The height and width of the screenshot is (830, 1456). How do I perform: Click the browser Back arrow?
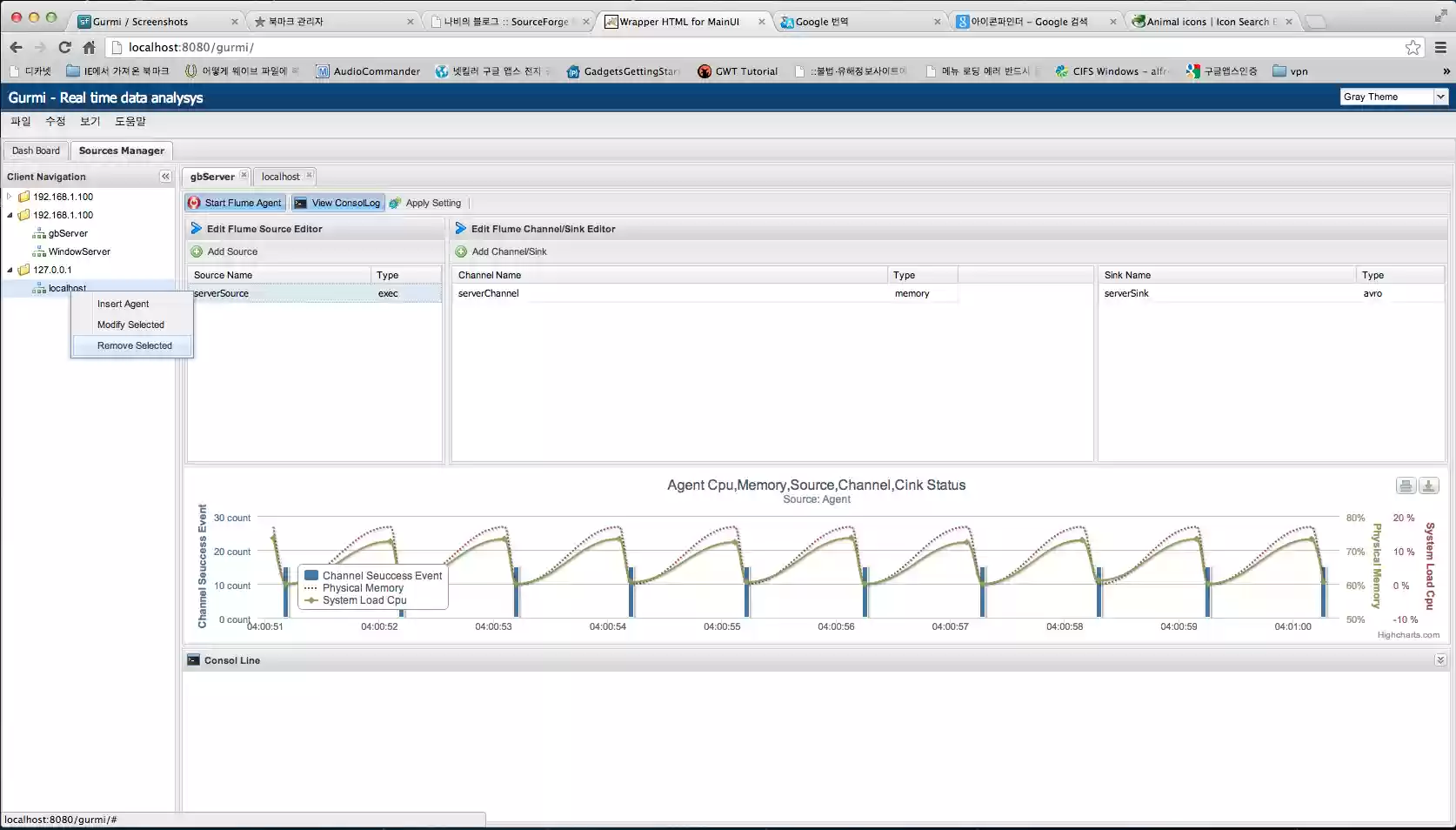pos(16,47)
